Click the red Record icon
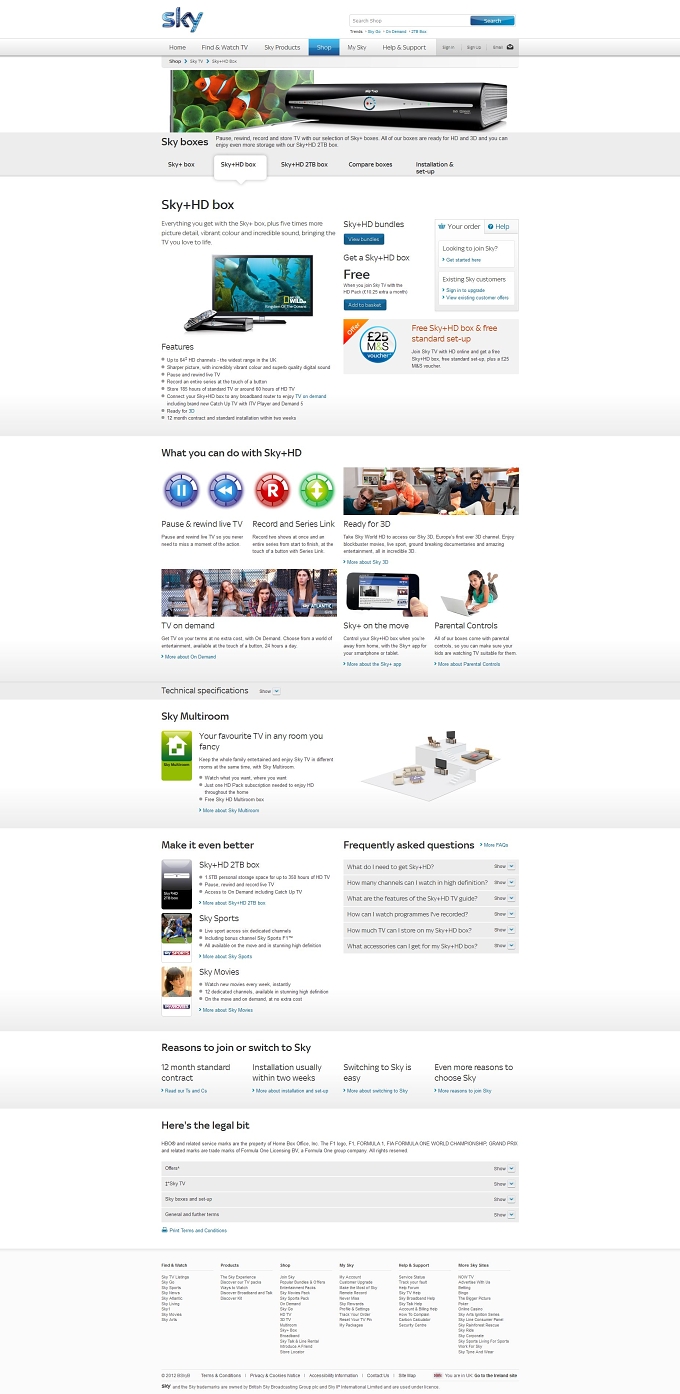The width and height of the screenshot is (680, 1394). tap(271, 491)
